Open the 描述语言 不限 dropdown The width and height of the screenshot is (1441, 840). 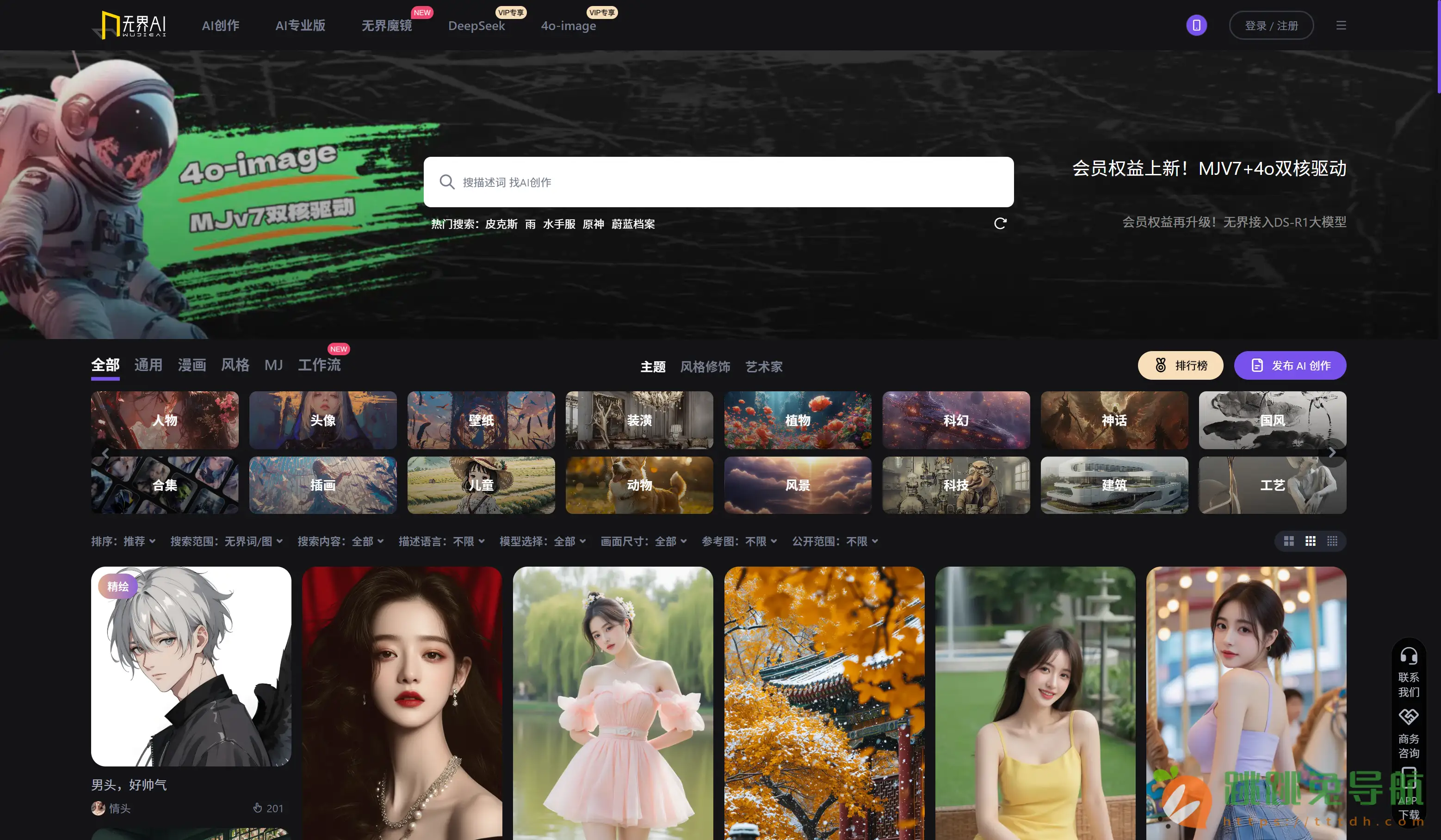pos(442,541)
